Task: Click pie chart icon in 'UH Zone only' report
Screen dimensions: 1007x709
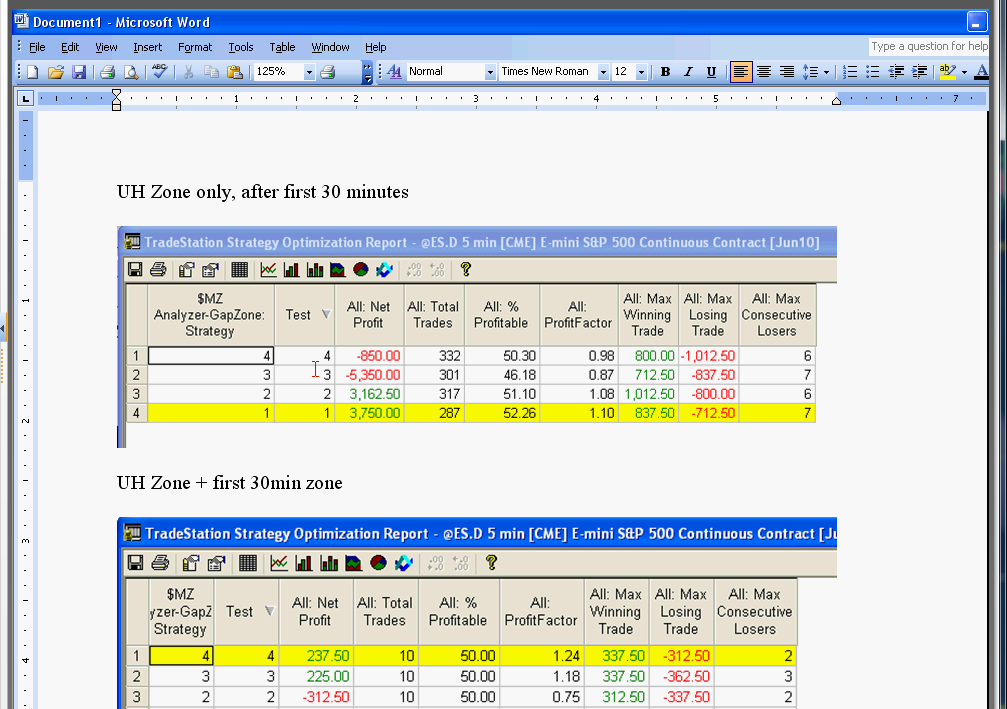Action: 361,270
